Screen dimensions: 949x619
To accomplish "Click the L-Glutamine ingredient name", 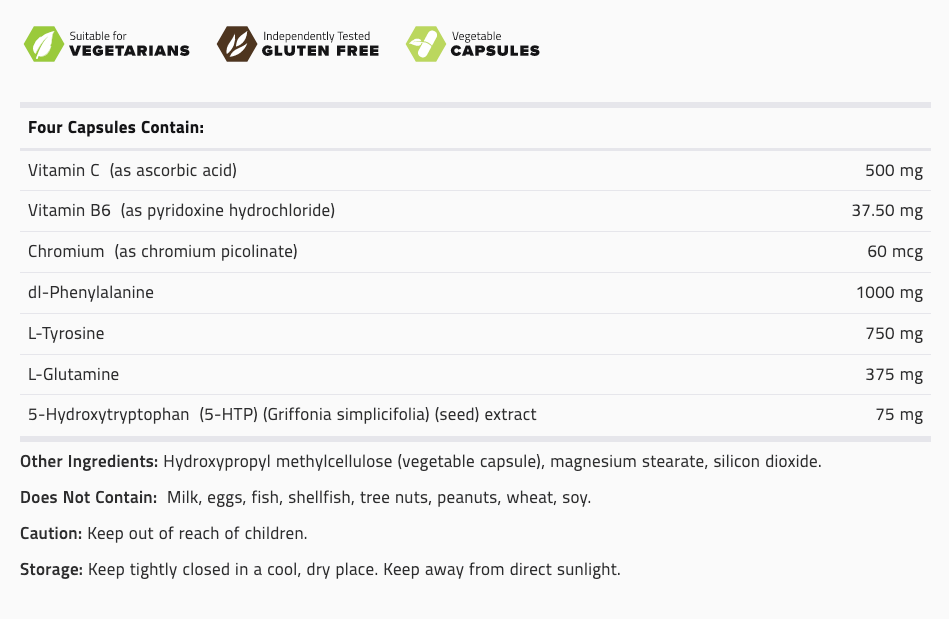I will pyautogui.click(x=74, y=375).
